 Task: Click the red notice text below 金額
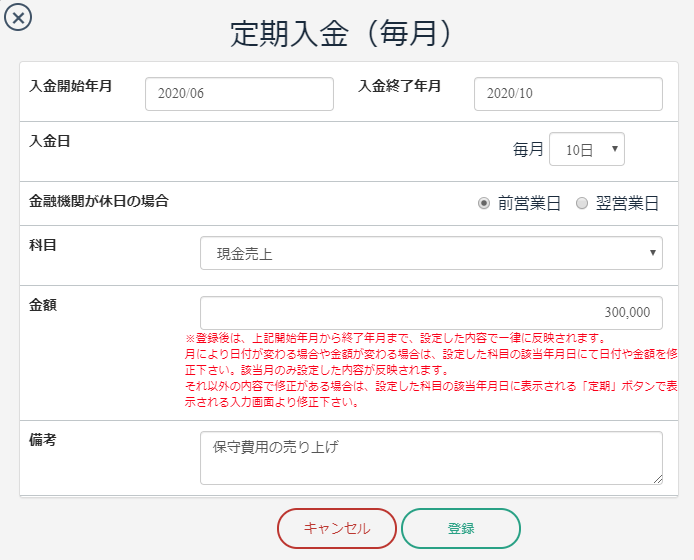click(x=431, y=370)
